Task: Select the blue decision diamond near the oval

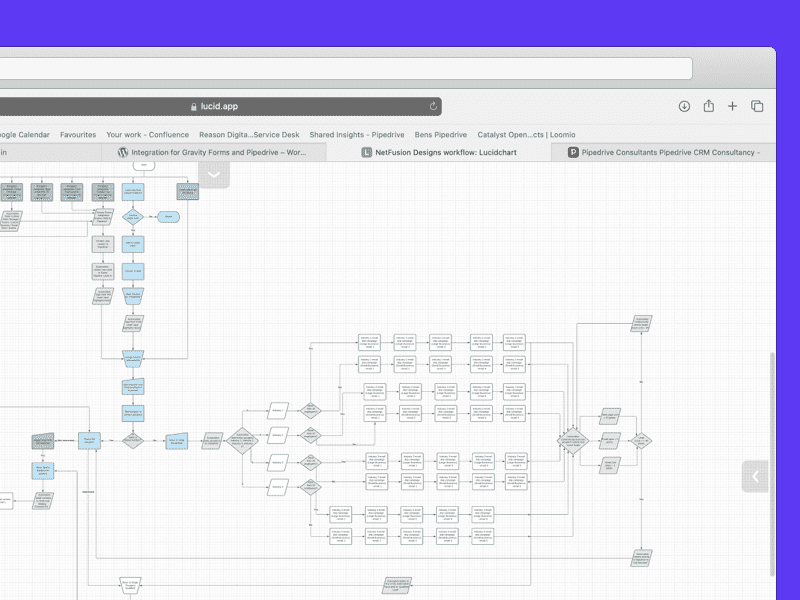Action: 133,217
